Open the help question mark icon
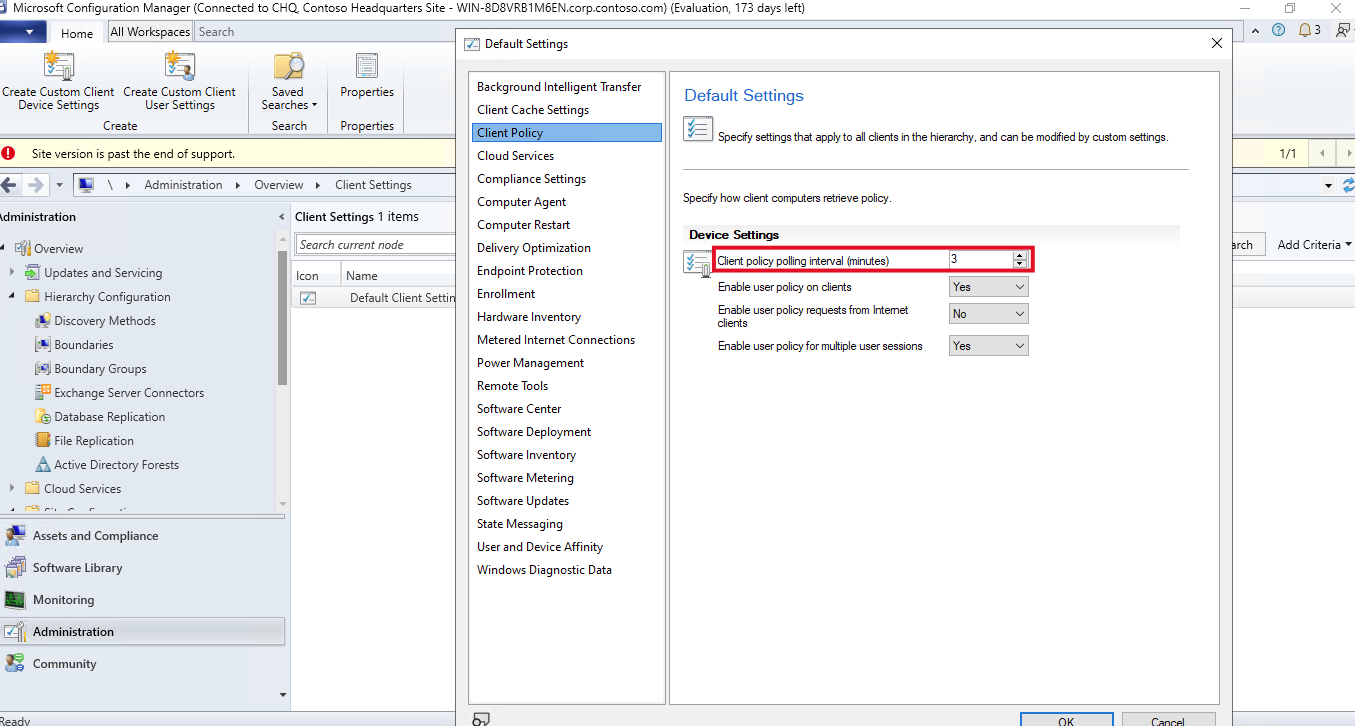Viewport: 1355px width, 726px height. [x=1278, y=30]
